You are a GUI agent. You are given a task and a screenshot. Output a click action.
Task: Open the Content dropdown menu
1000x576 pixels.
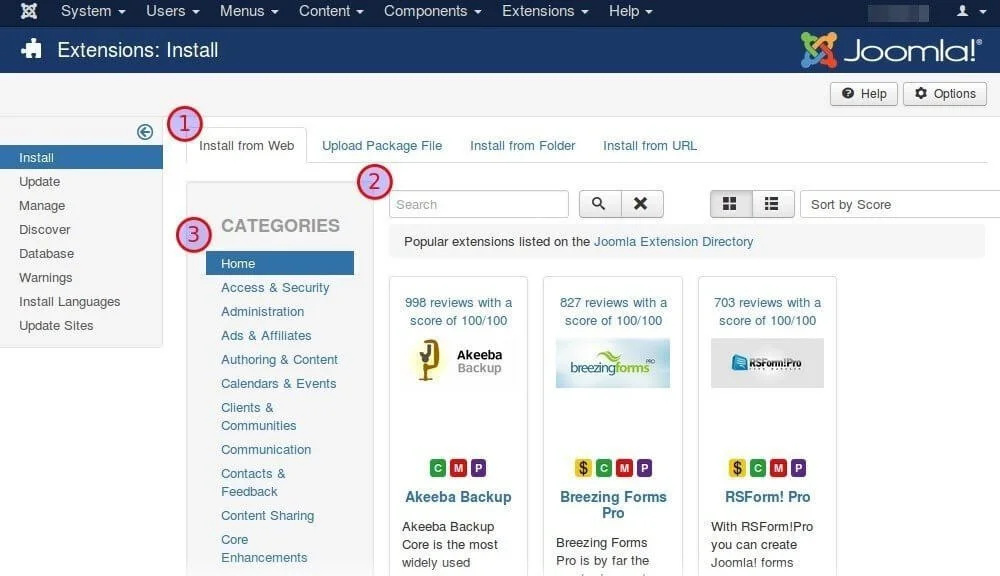[x=331, y=11]
